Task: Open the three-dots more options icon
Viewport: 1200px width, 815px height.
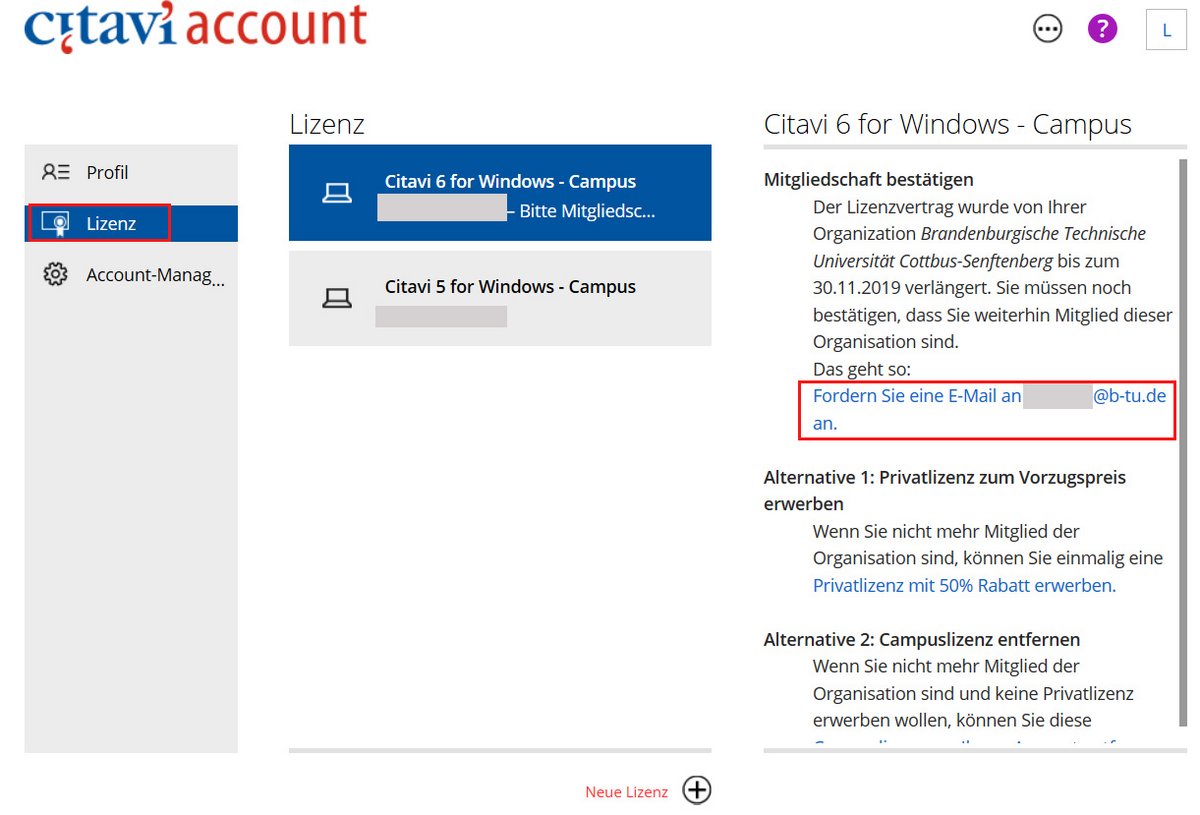Action: click(x=1047, y=30)
